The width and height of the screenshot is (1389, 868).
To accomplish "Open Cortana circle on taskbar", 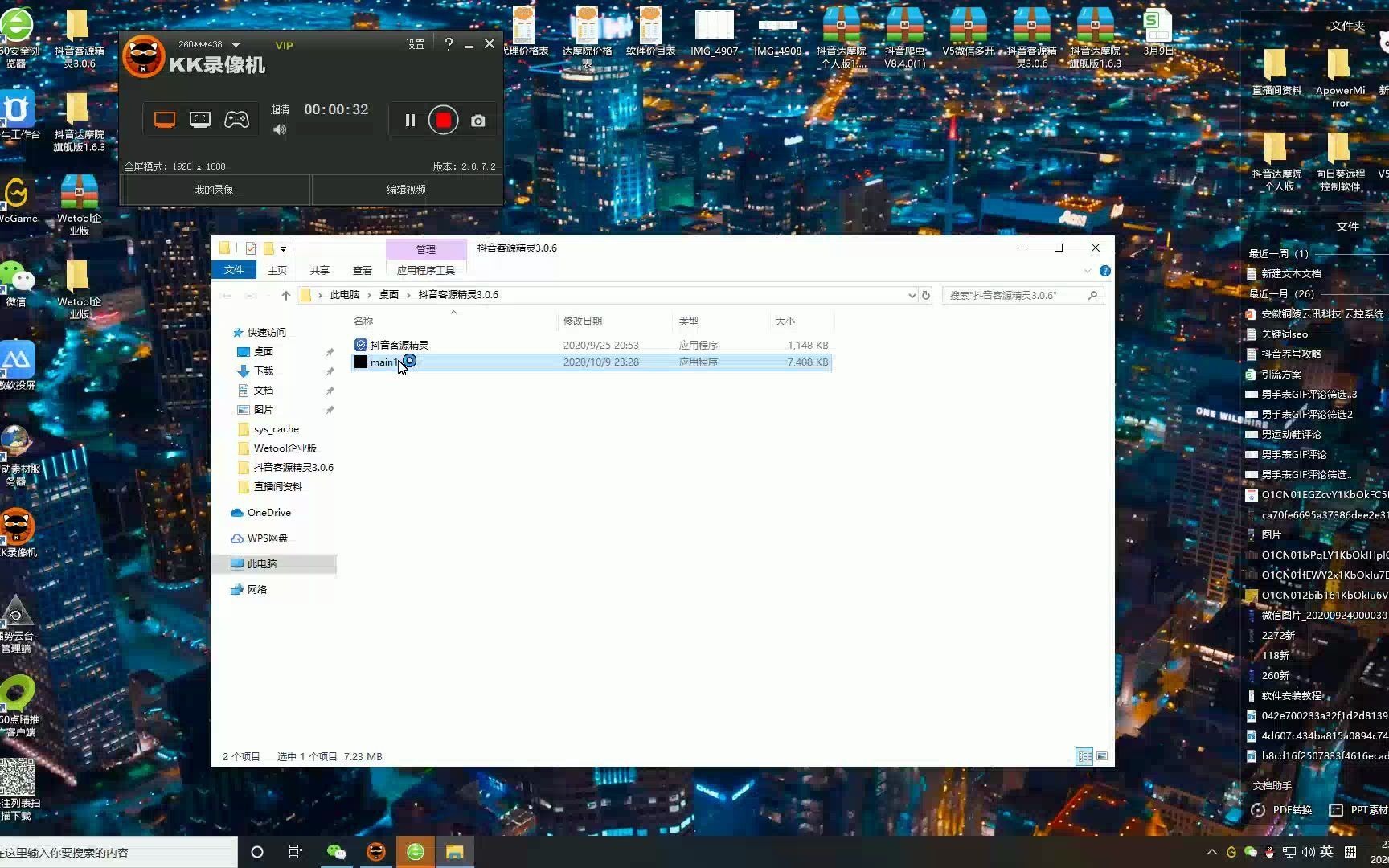I will click(257, 852).
